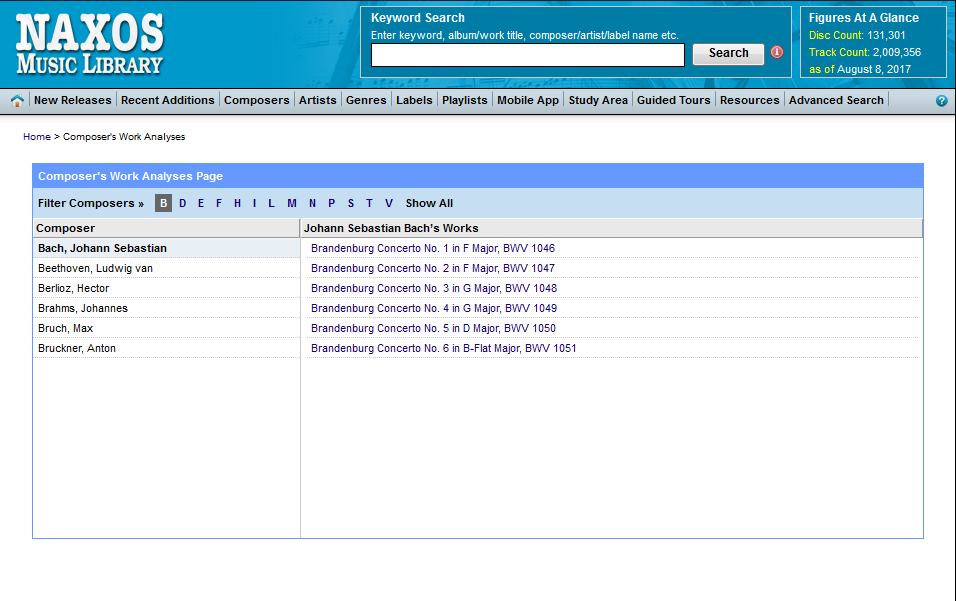The height and width of the screenshot is (601, 956).
Task: Filter composers by letter P
Action: coord(332,203)
